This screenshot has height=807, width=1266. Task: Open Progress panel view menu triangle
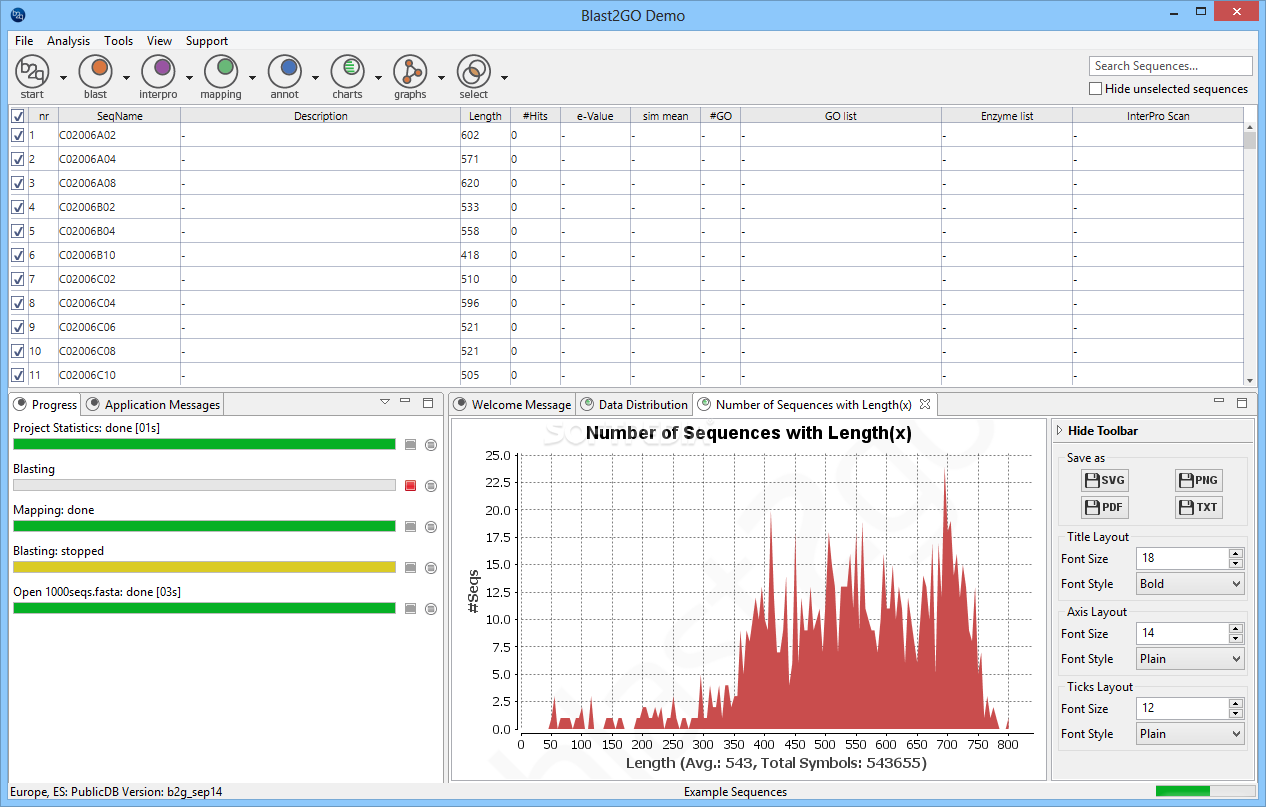(x=385, y=402)
